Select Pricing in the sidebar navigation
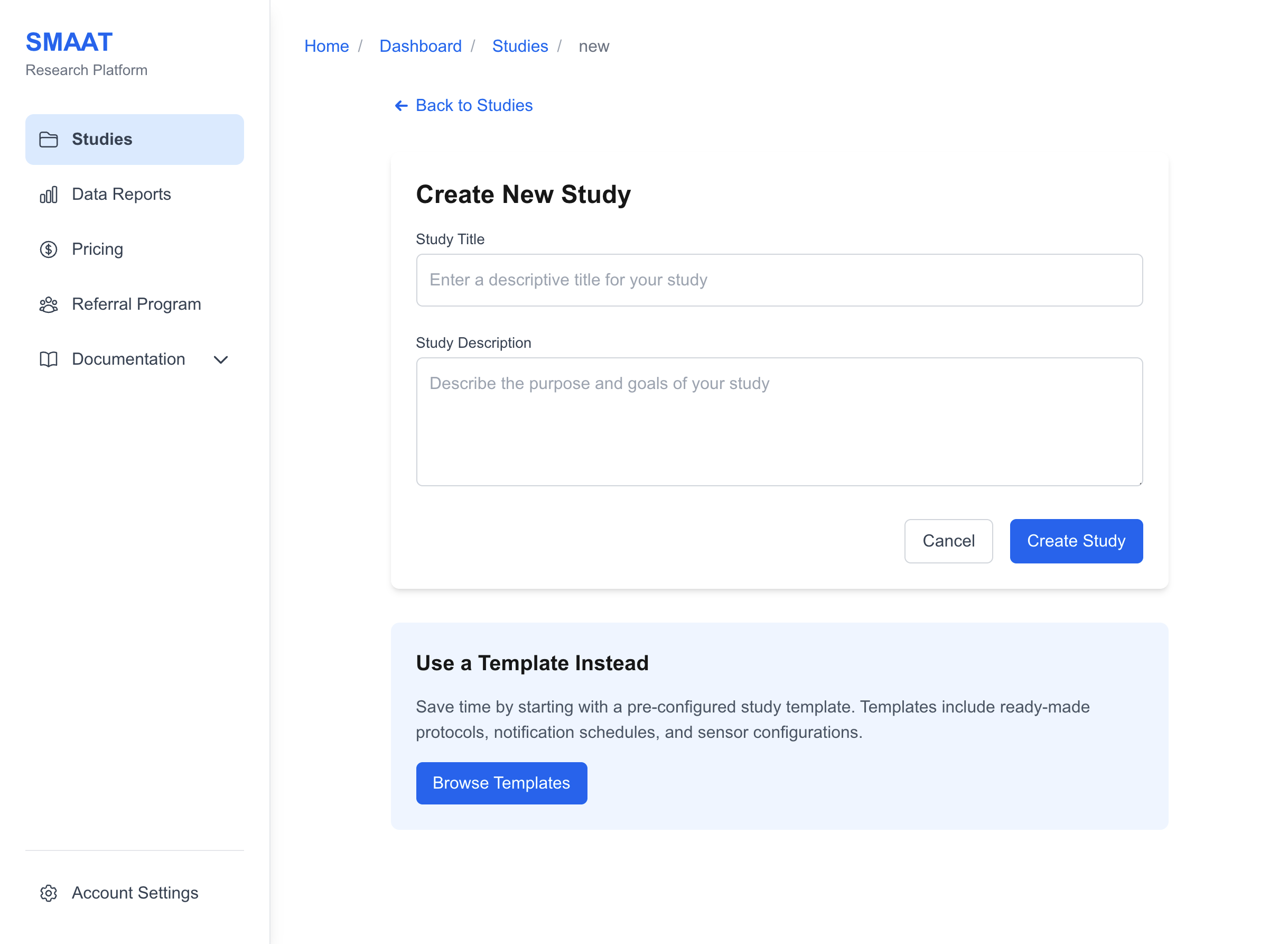This screenshot has width=1288, height=944. [x=97, y=248]
